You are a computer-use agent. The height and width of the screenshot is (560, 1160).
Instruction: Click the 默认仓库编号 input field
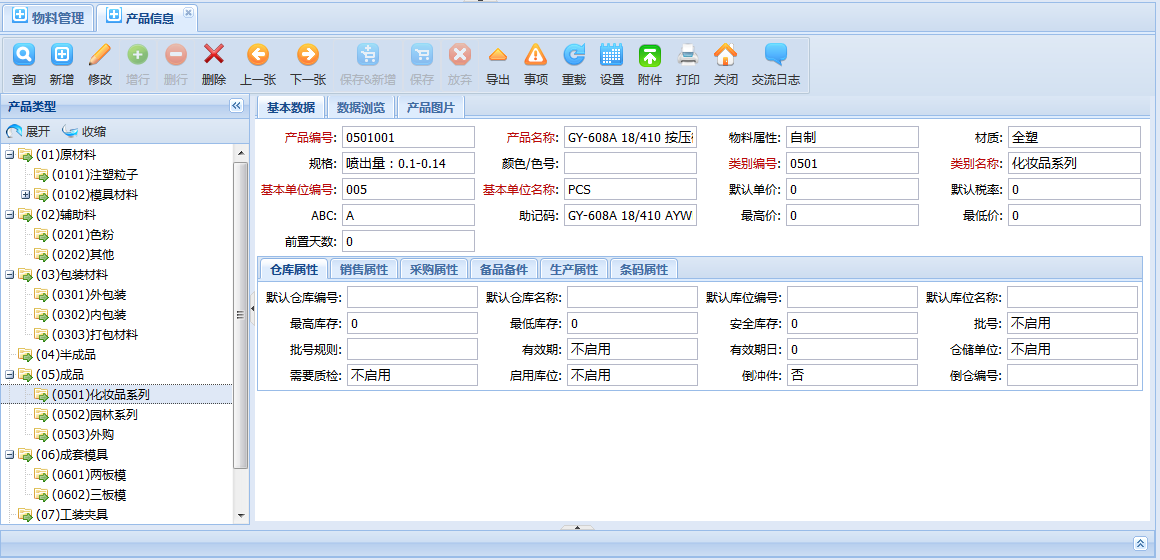tap(412, 297)
